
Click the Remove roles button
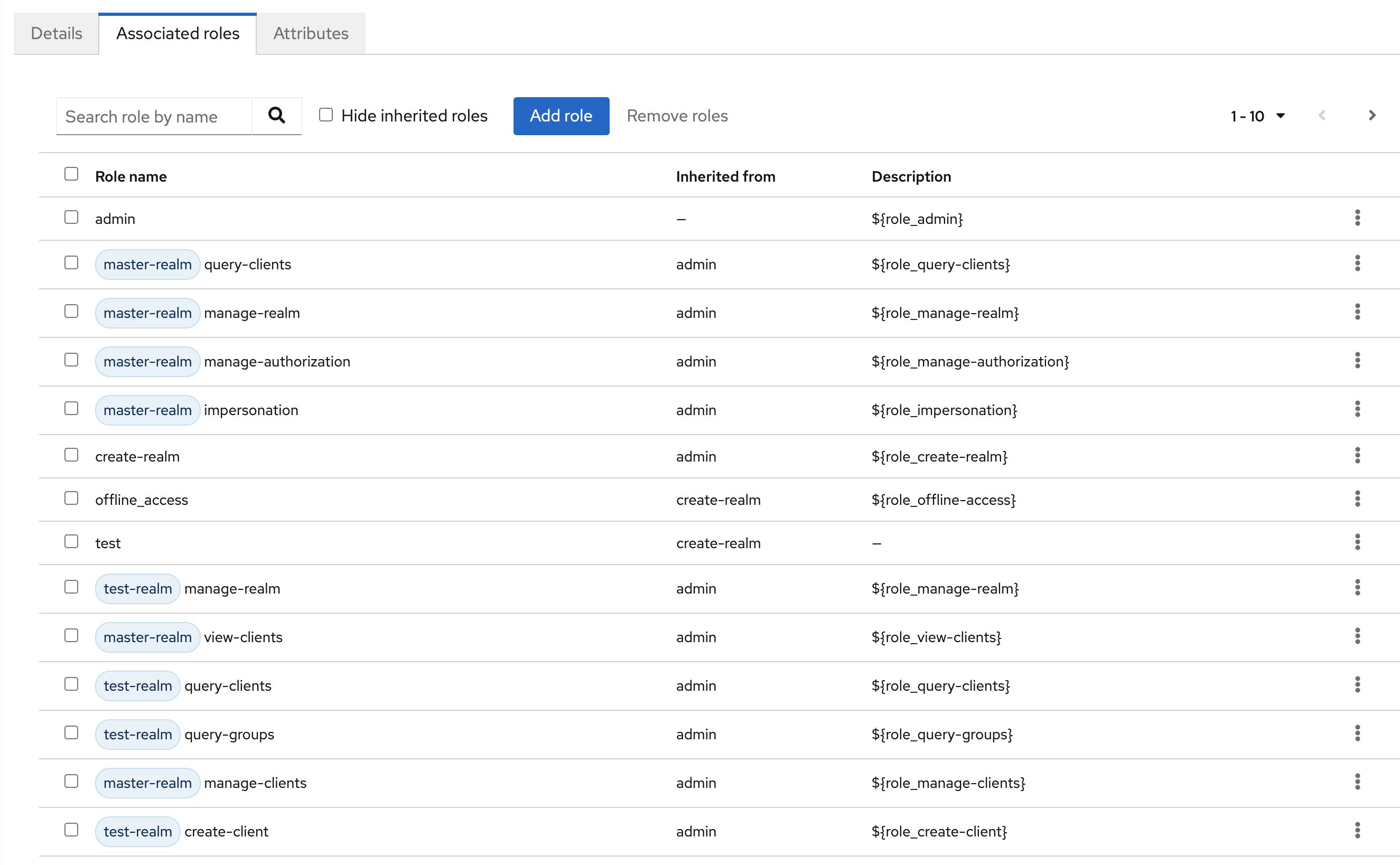(677, 116)
